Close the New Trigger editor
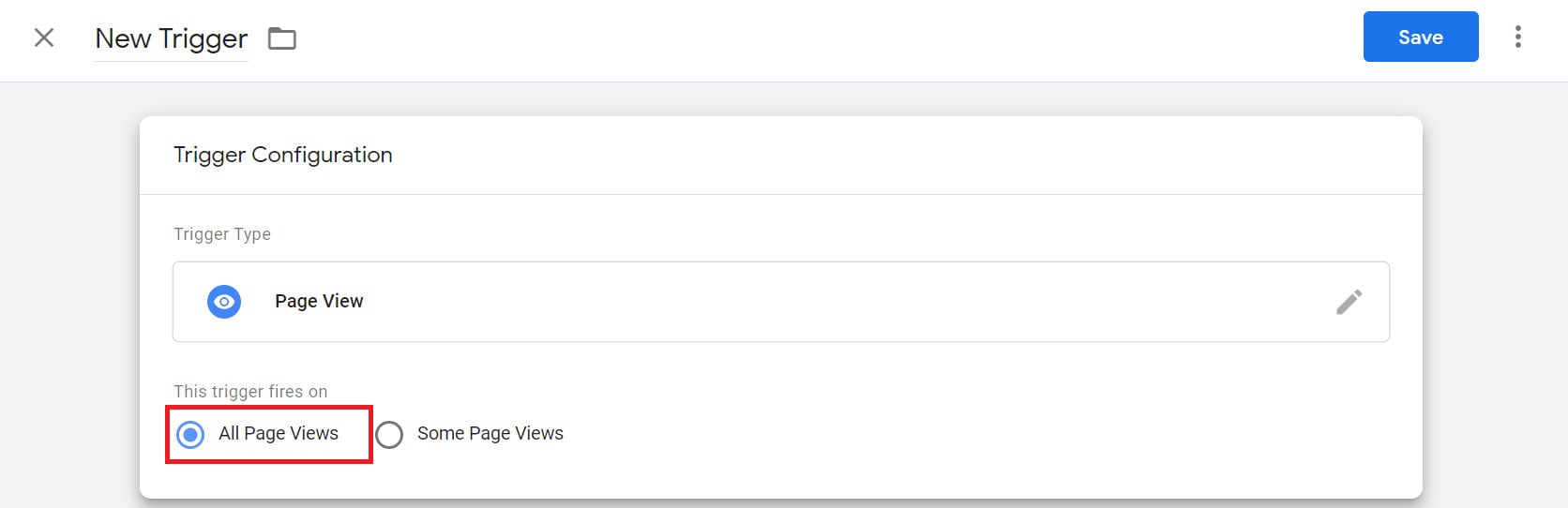The image size is (1568, 508). tap(44, 37)
